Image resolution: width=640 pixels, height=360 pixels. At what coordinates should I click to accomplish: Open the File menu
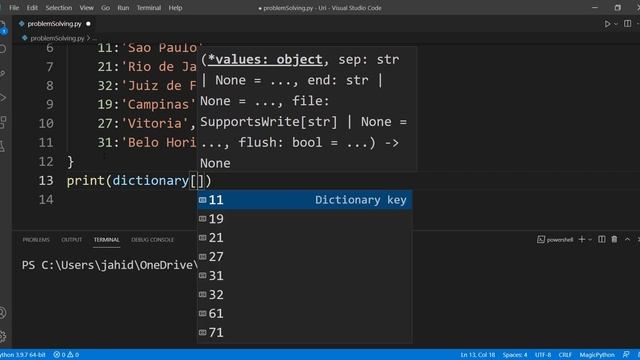tap(14, 8)
